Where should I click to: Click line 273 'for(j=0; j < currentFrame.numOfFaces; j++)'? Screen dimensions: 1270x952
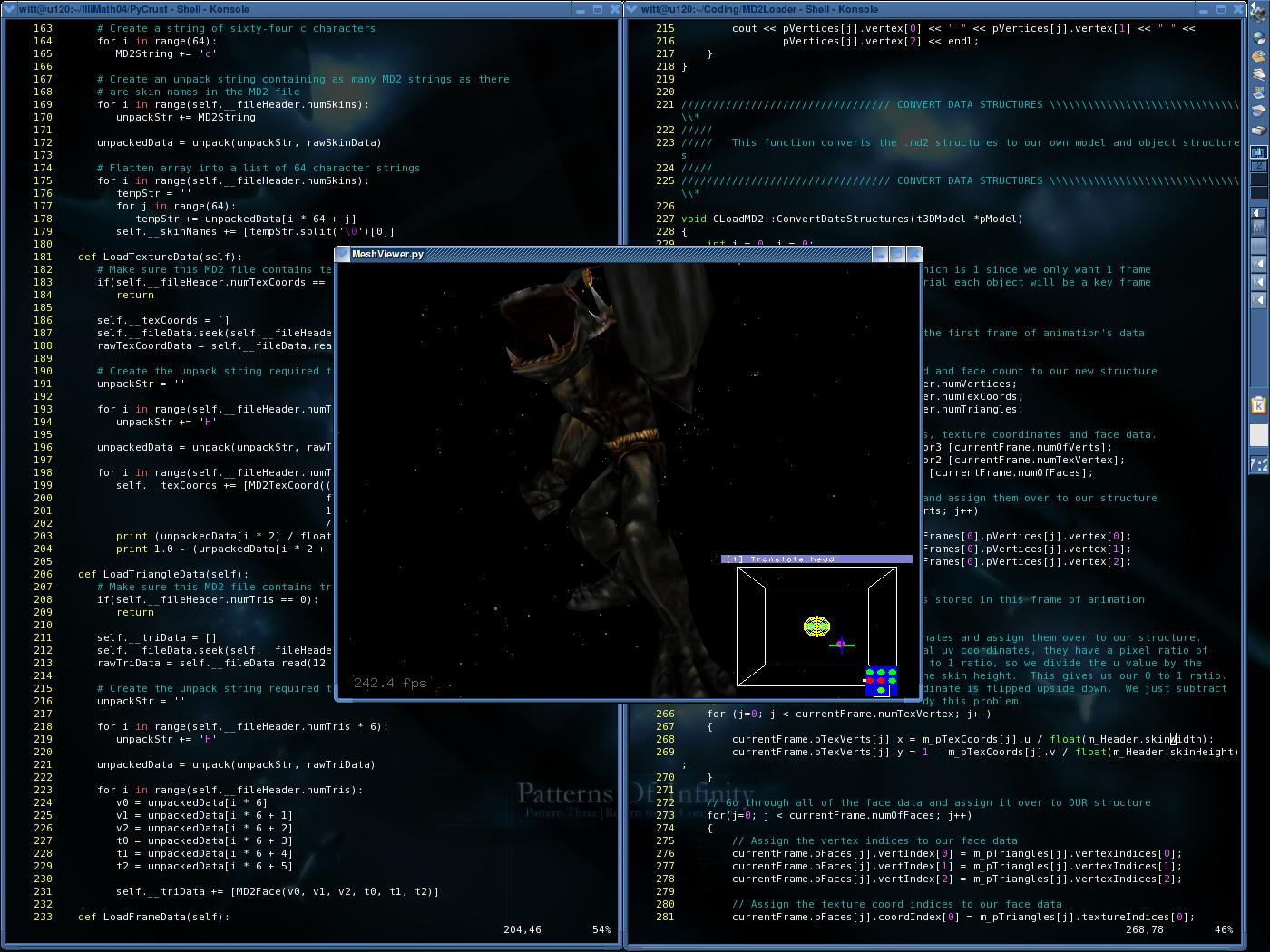pyautogui.click(x=839, y=815)
